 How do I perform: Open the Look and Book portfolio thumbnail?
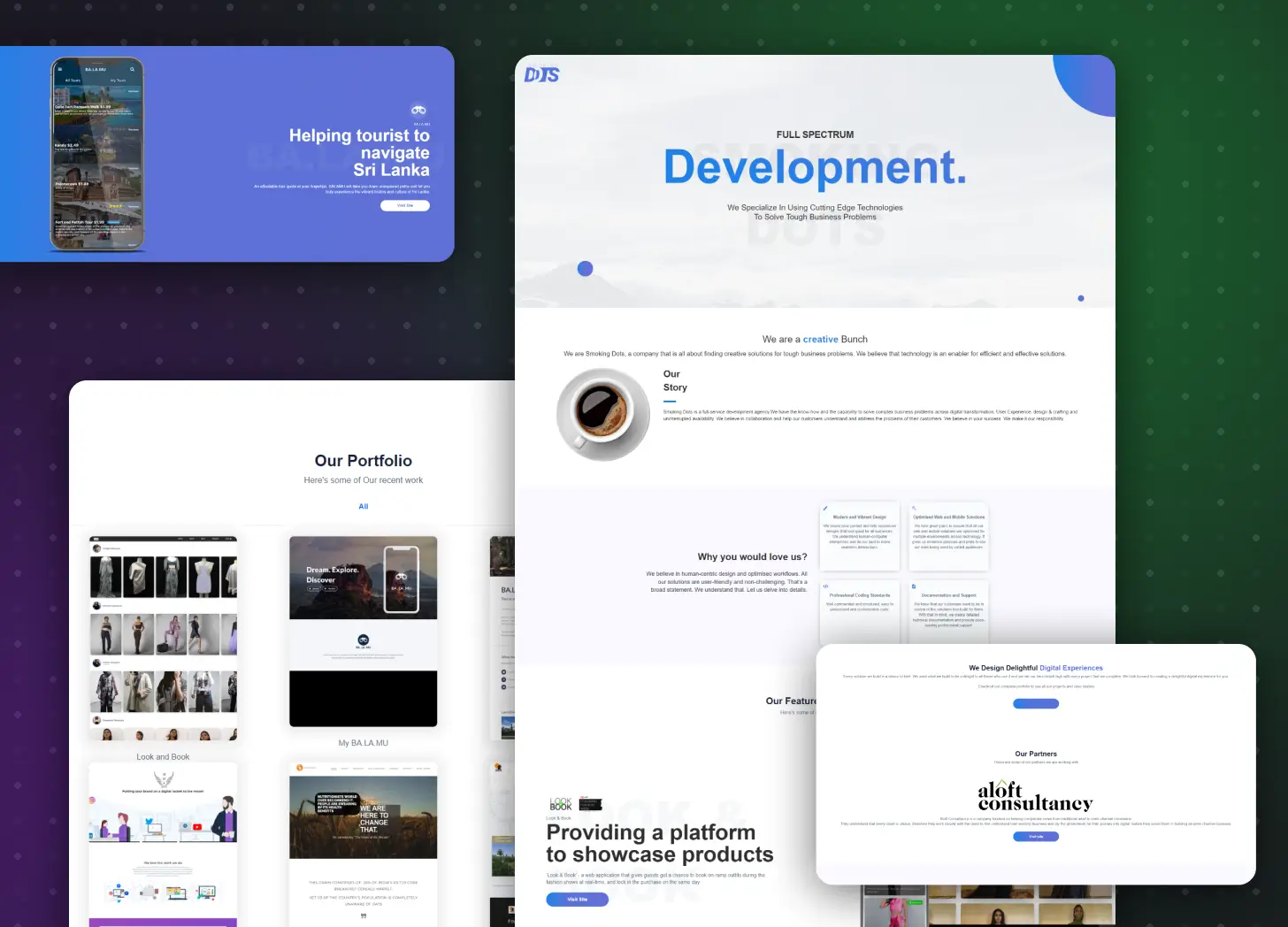(x=163, y=637)
